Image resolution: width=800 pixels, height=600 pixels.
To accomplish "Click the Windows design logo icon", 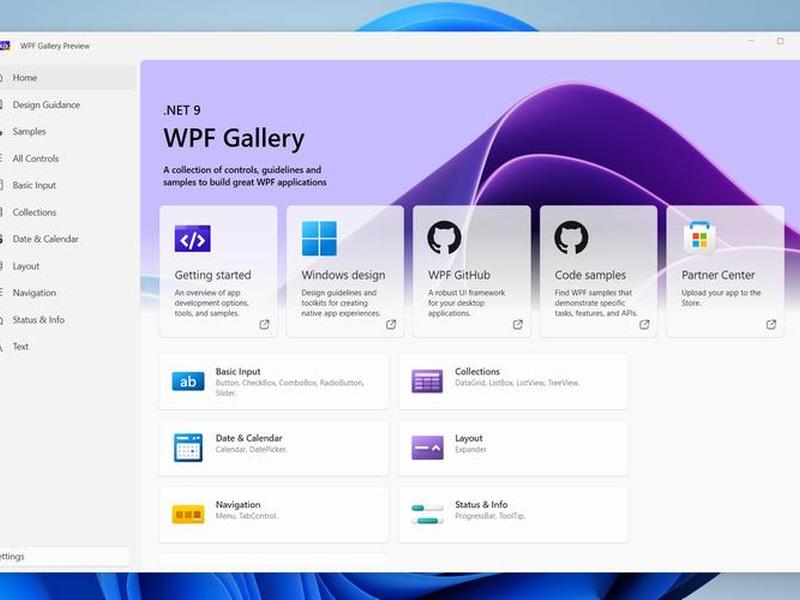I will pos(319,238).
